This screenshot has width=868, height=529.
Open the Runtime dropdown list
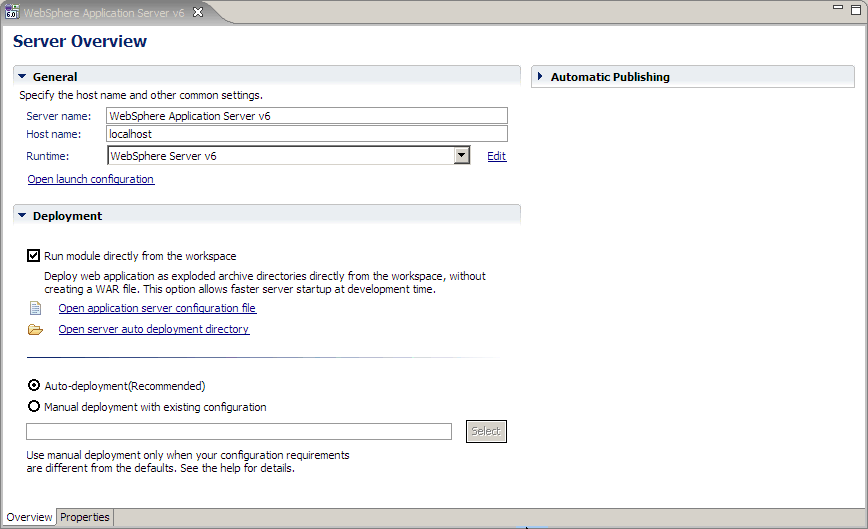click(462, 155)
